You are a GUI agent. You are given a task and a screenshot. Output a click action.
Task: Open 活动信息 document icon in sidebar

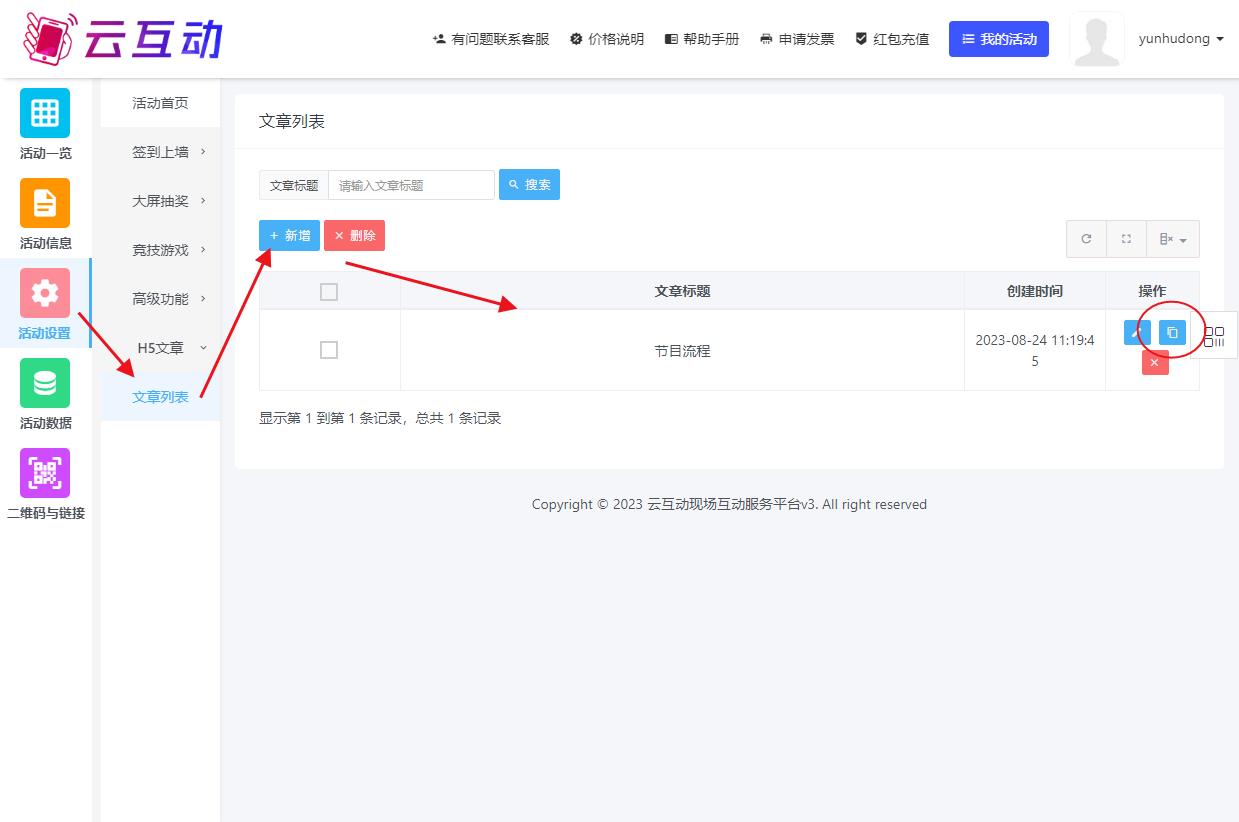click(45, 203)
